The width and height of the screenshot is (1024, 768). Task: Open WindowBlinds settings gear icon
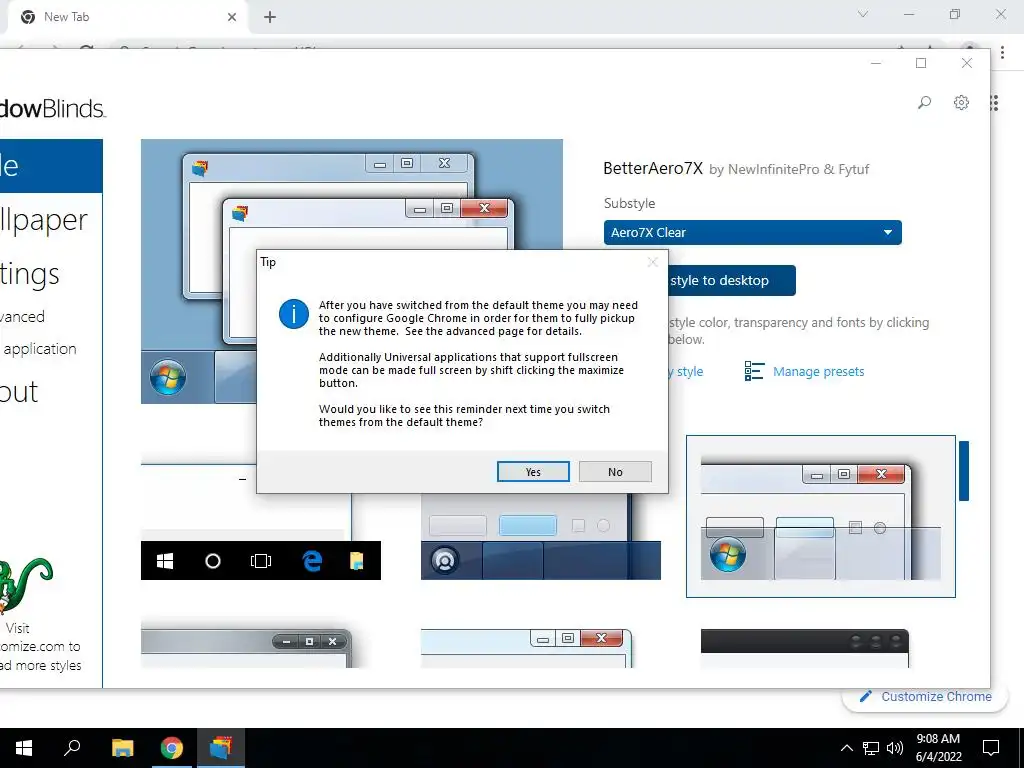[x=961, y=103]
